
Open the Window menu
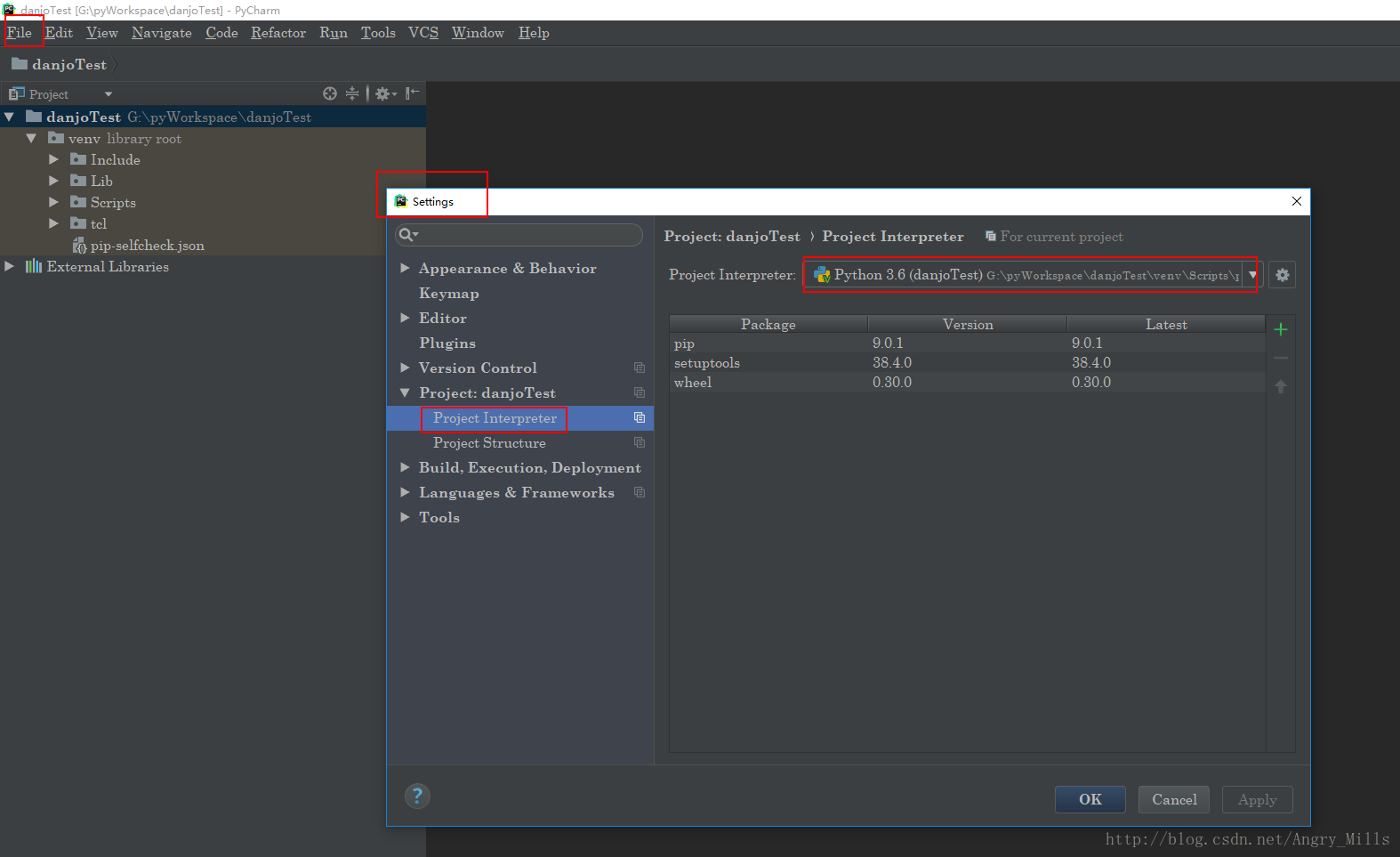point(478,33)
